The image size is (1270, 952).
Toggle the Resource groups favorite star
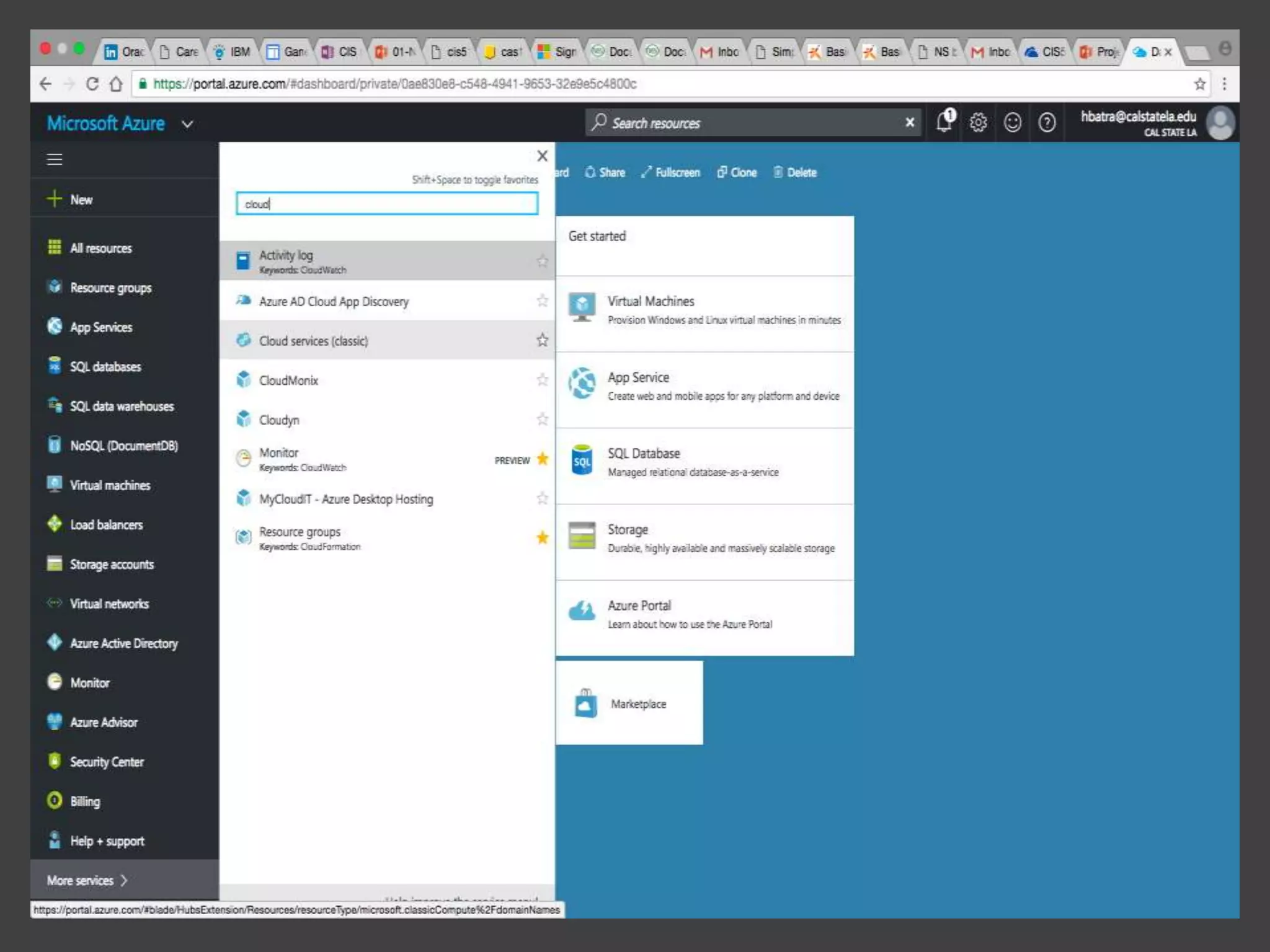click(542, 537)
